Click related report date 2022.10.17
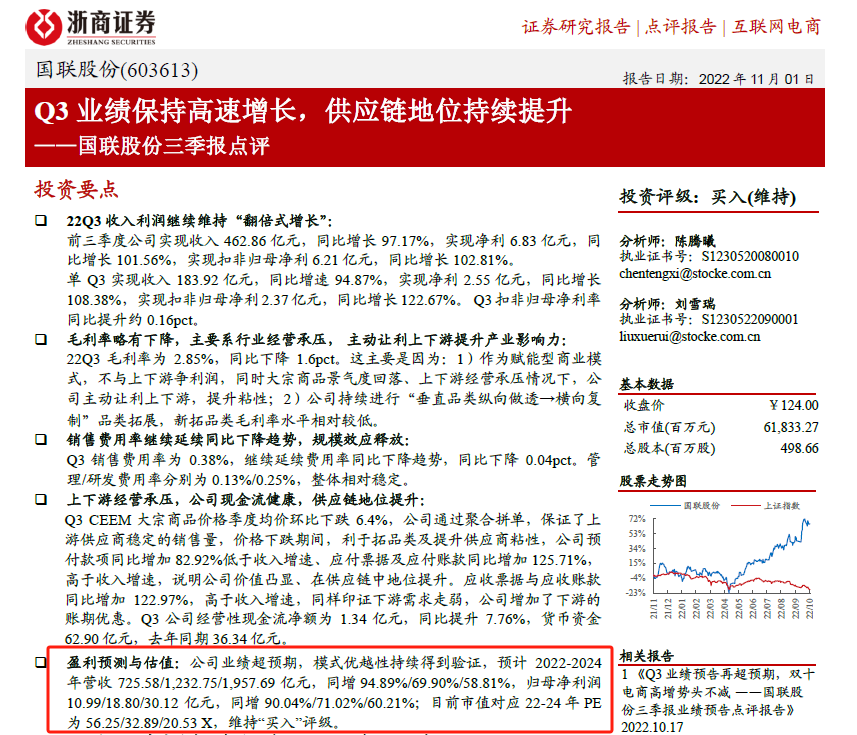 (x=652, y=727)
